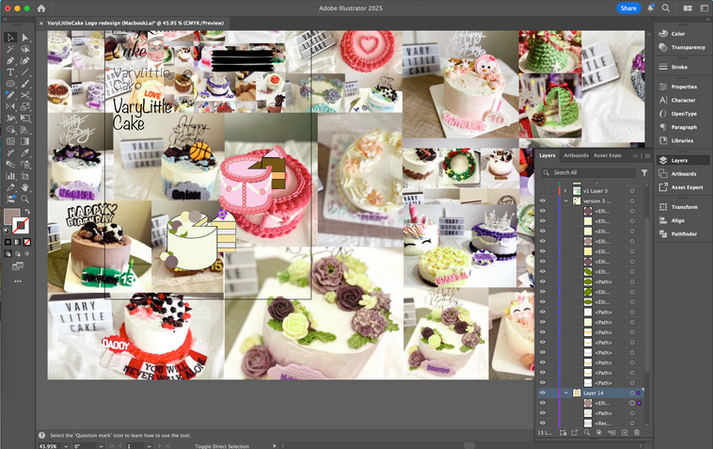Toggle visibility of Ellipse item under Layer 14
Viewport: 713px width, 449px height.
point(542,403)
